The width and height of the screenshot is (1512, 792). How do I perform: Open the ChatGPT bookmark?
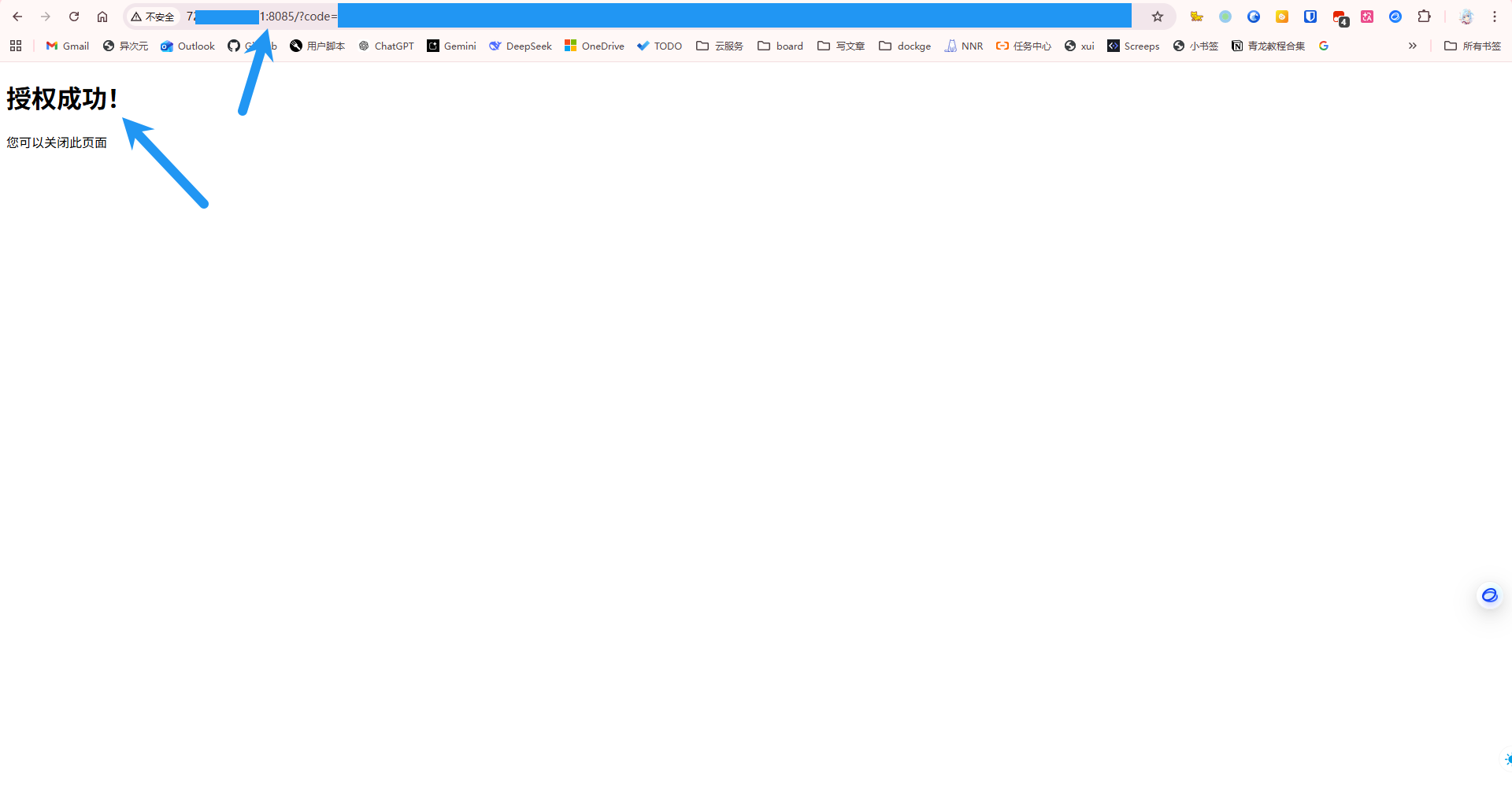click(386, 46)
